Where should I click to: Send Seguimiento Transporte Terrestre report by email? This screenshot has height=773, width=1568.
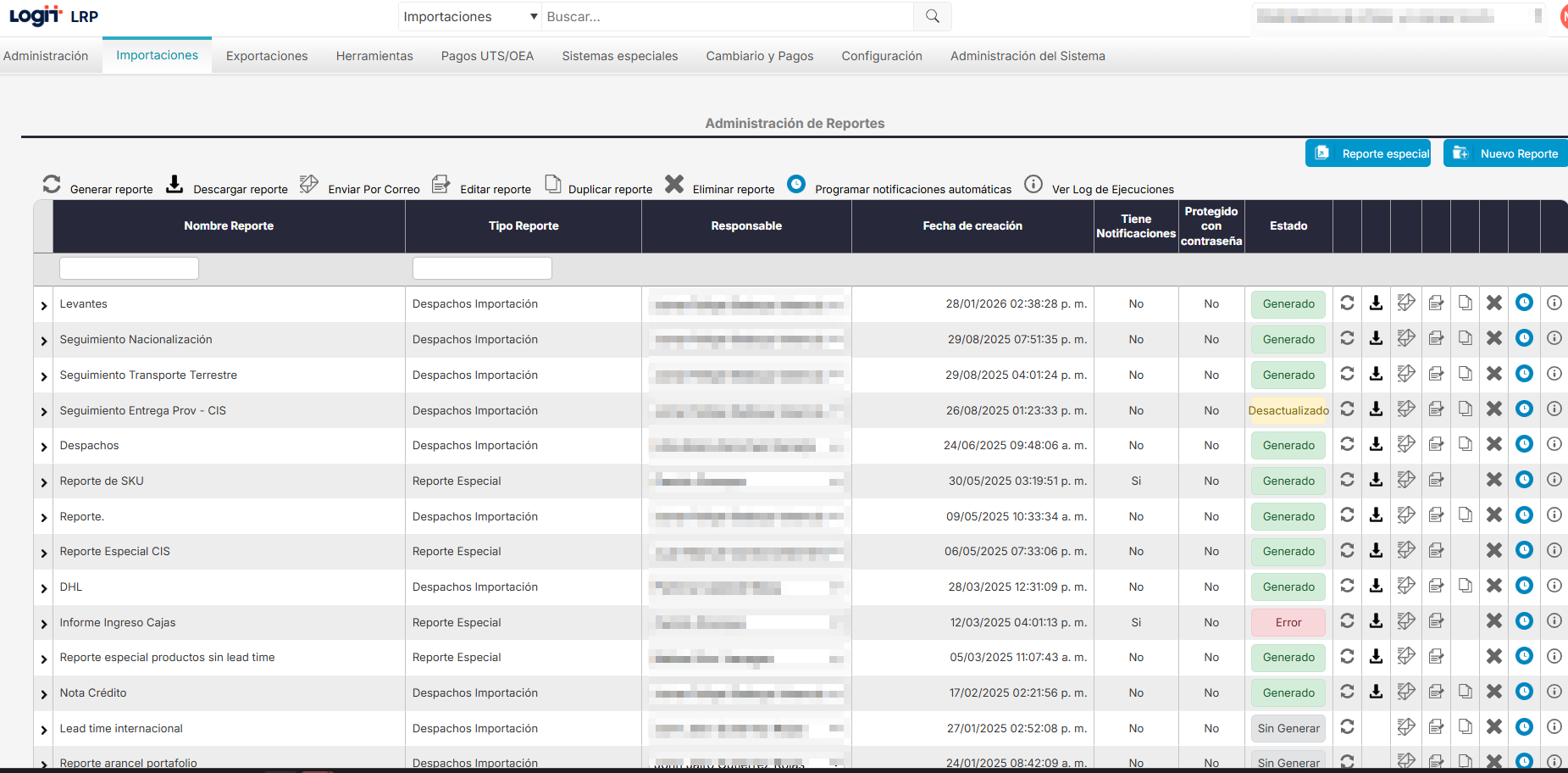pos(1406,374)
